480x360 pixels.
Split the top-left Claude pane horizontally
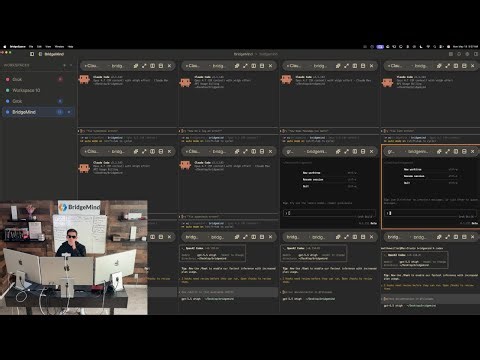point(161,66)
